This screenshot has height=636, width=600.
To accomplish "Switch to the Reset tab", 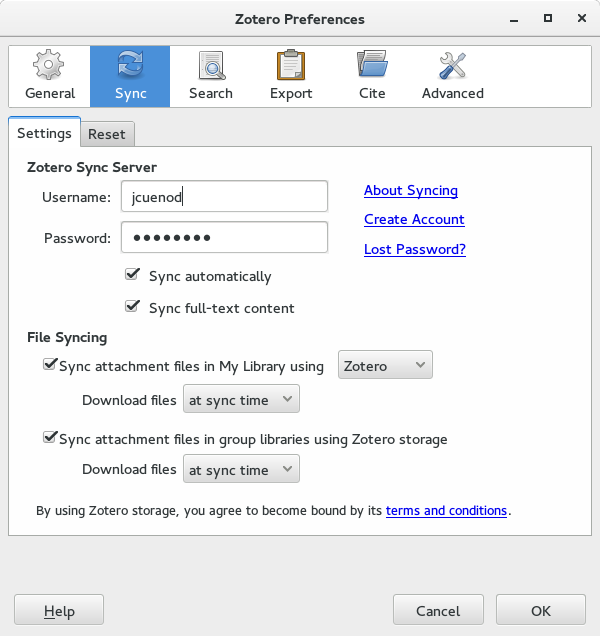I will pyautogui.click(x=107, y=134).
